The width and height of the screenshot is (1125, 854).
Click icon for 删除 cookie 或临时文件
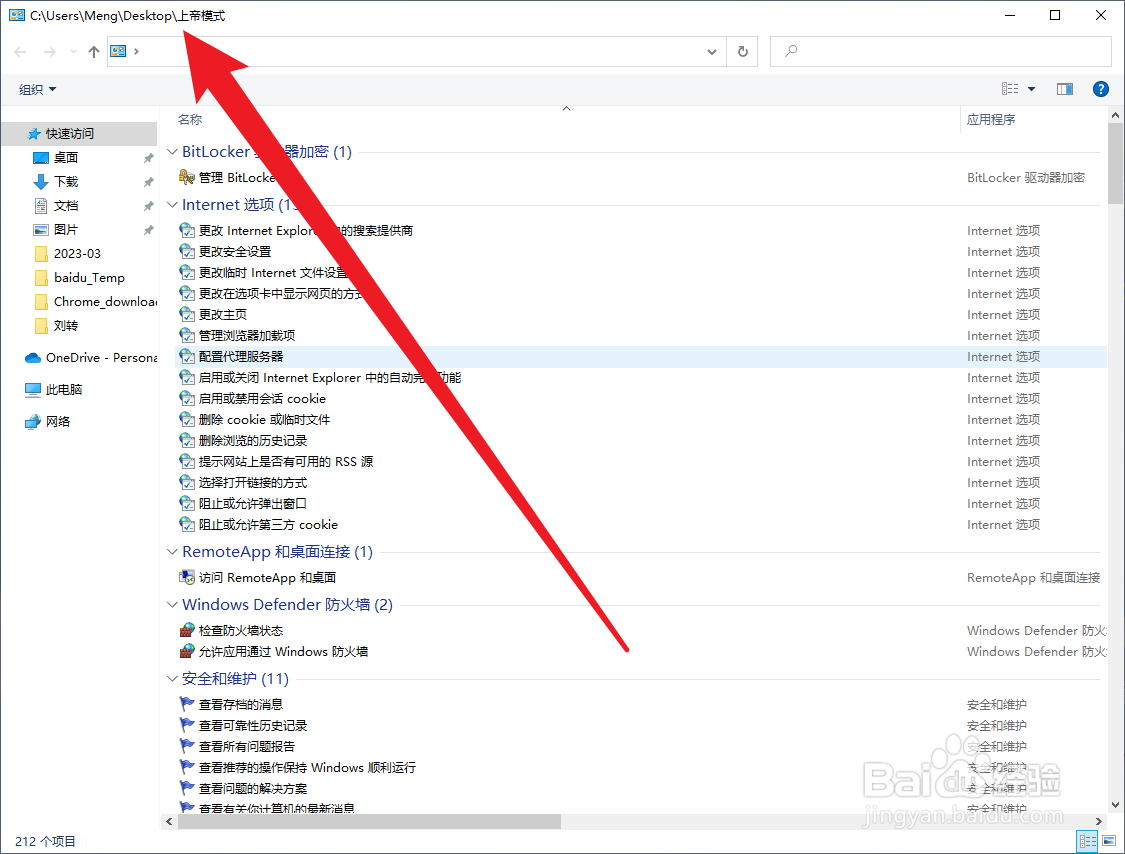coord(187,419)
